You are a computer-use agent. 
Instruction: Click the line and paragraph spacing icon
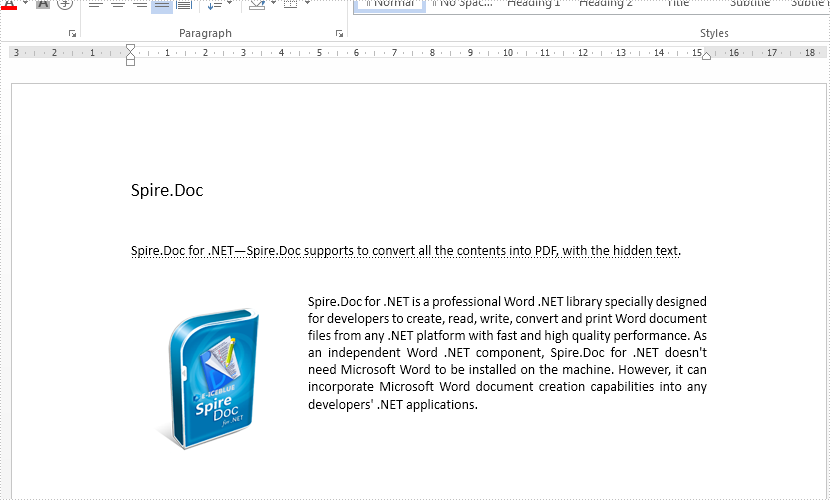point(214,5)
